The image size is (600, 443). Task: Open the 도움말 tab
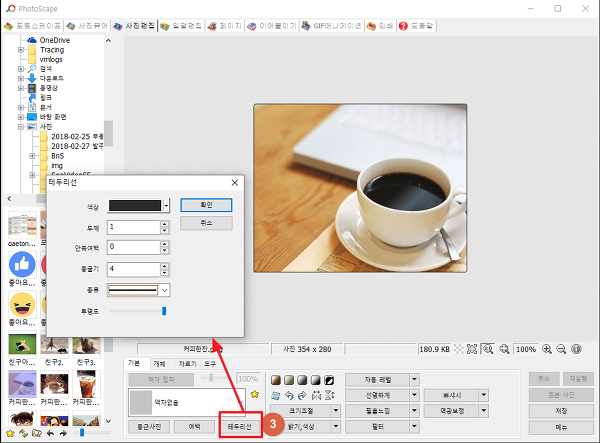(x=416, y=26)
